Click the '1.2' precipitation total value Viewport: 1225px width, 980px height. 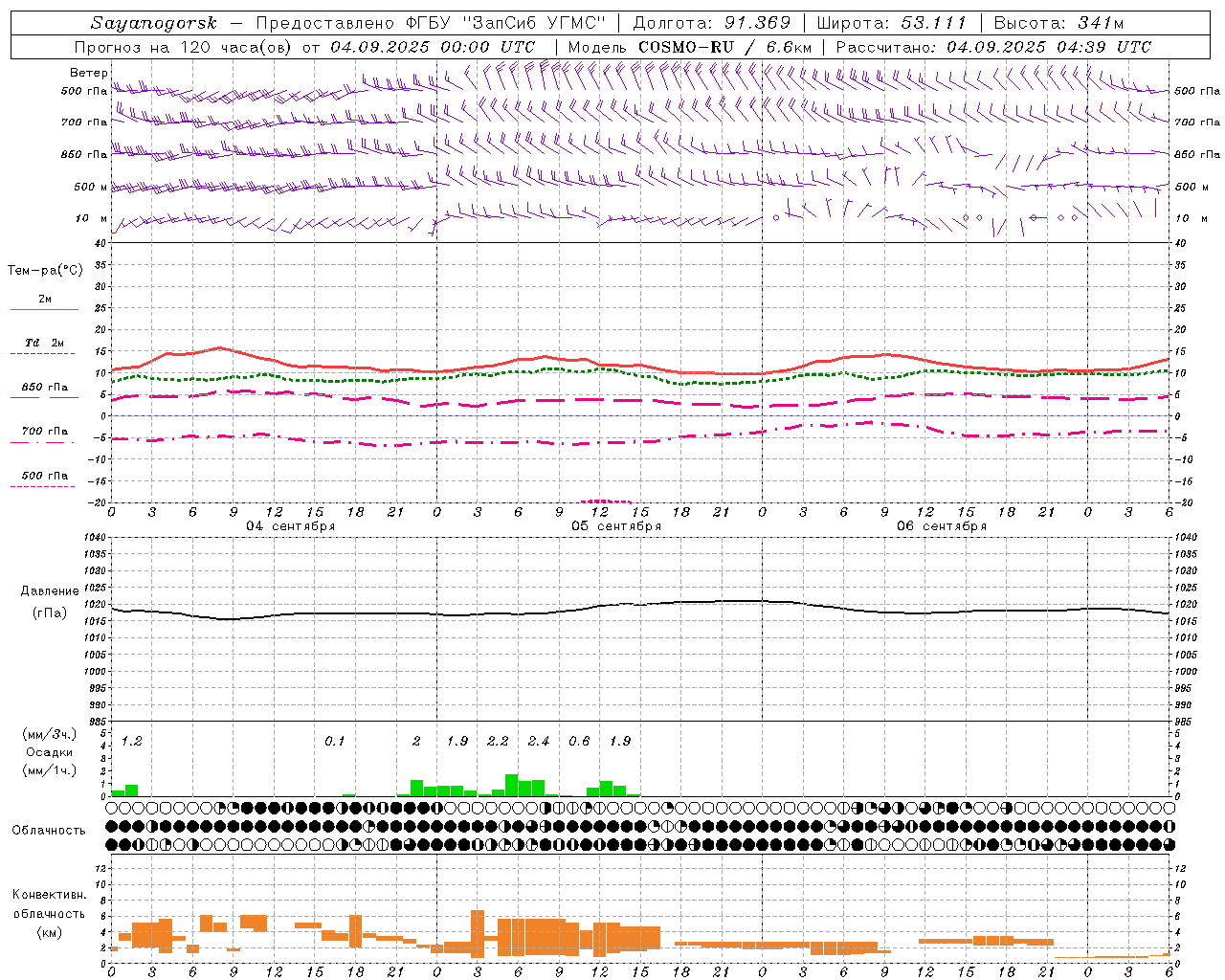[x=132, y=741]
